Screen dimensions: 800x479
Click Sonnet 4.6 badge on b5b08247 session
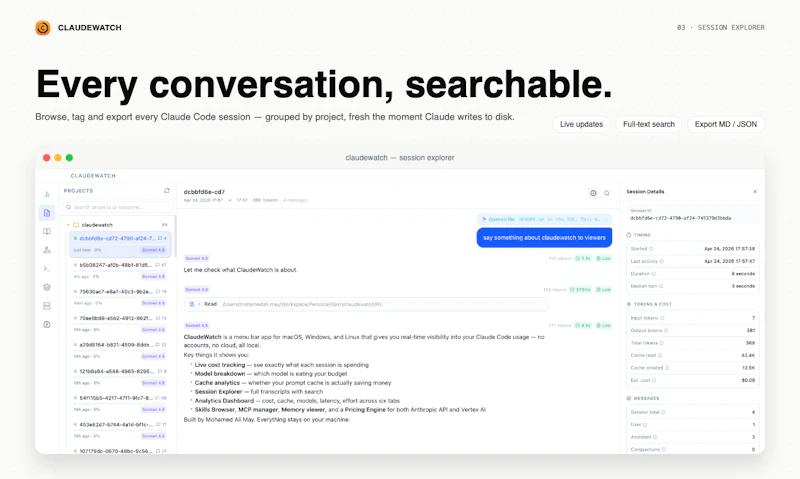(154, 276)
